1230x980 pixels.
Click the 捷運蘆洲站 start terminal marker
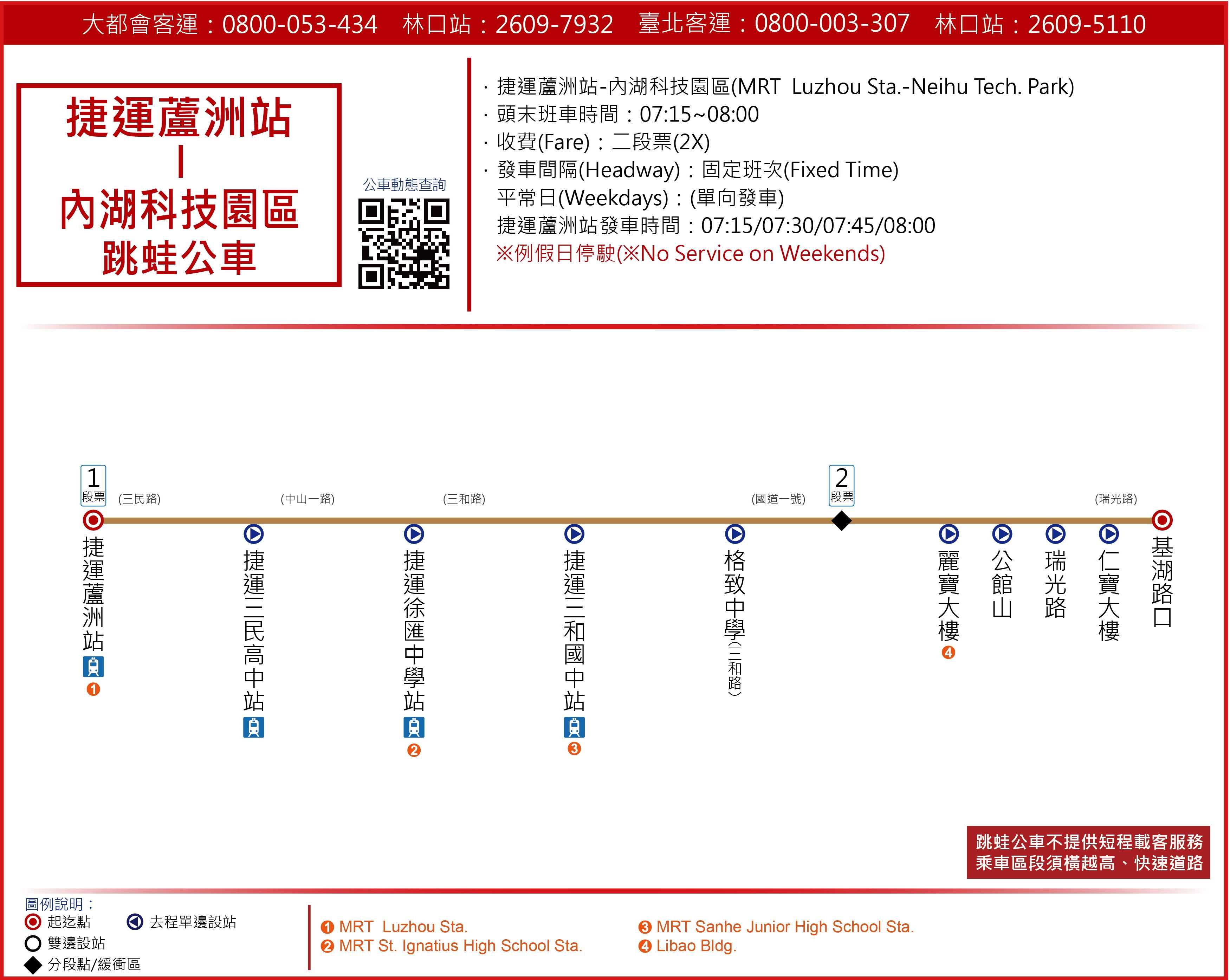(93, 520)
